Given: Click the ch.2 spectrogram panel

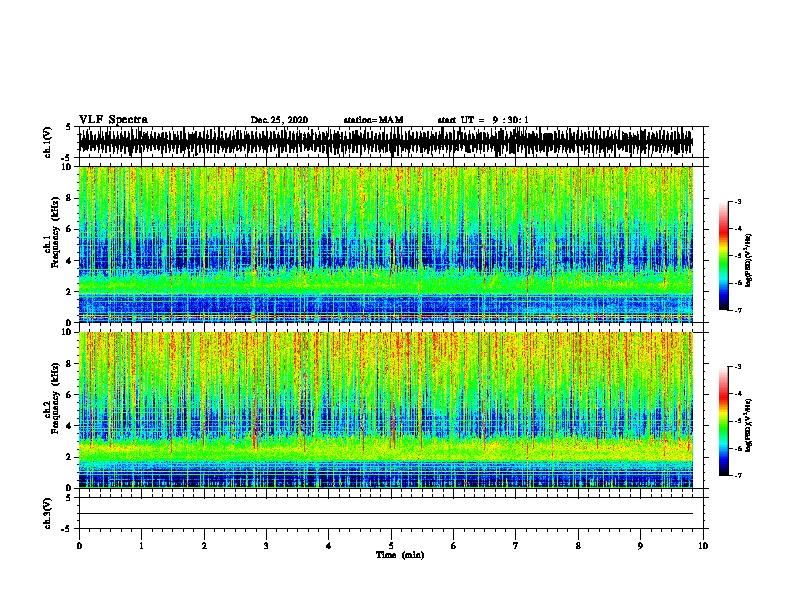Looking at the screenshot, I should click(386, 410).
